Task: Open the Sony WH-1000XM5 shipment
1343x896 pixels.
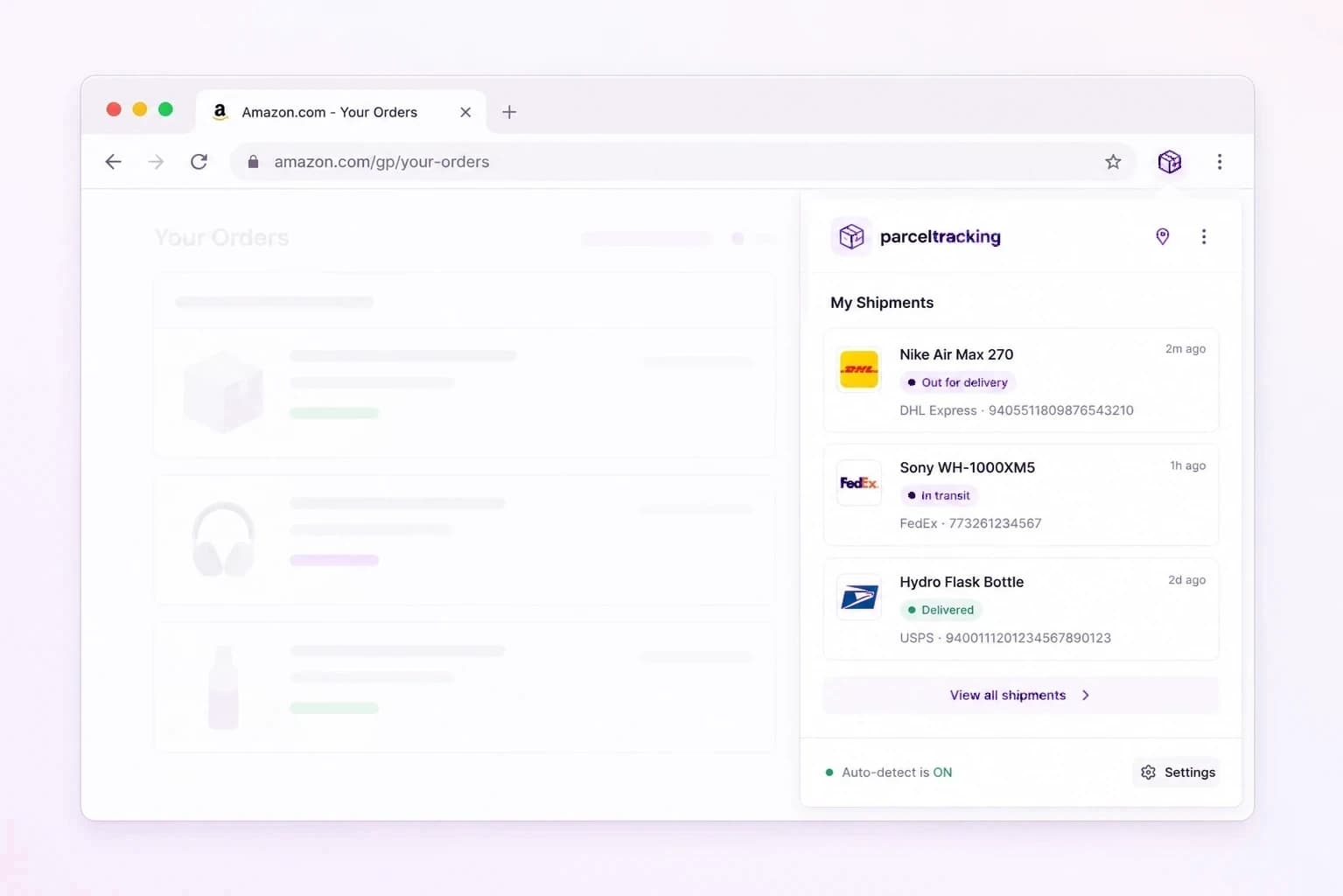Action: coord(1021,494)
